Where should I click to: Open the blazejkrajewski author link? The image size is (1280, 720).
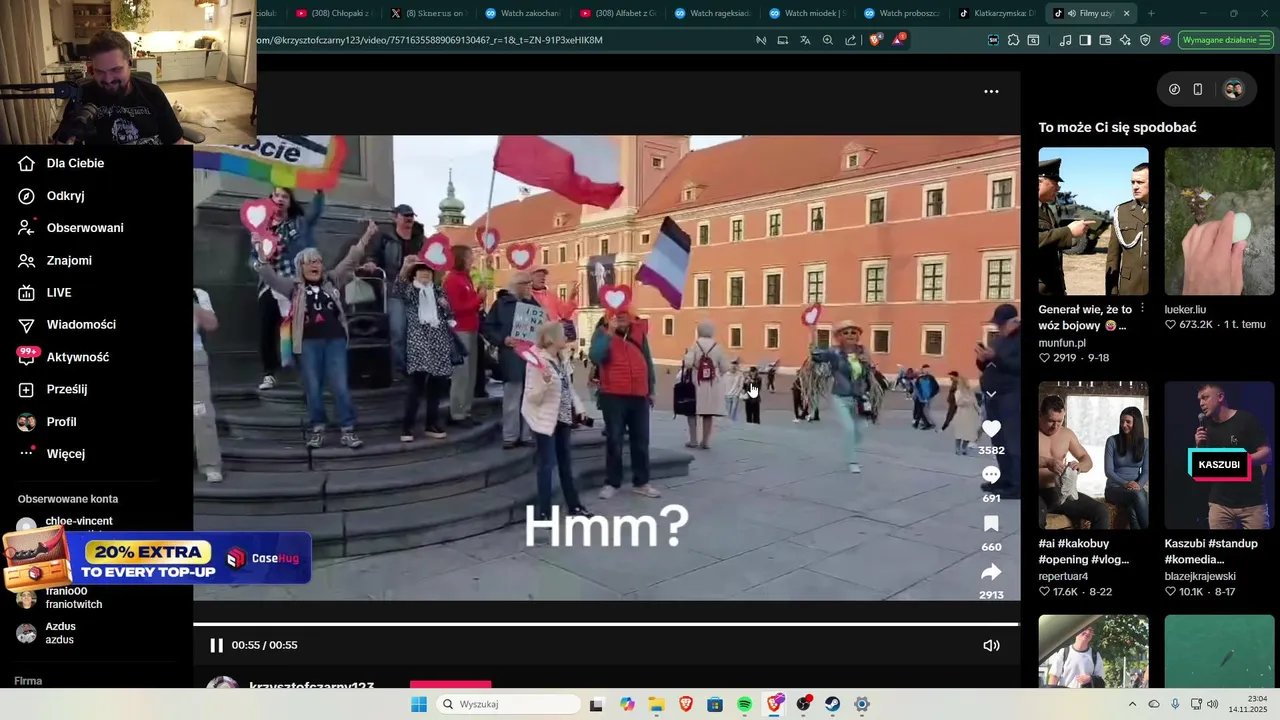click(x=1200, y=576)
